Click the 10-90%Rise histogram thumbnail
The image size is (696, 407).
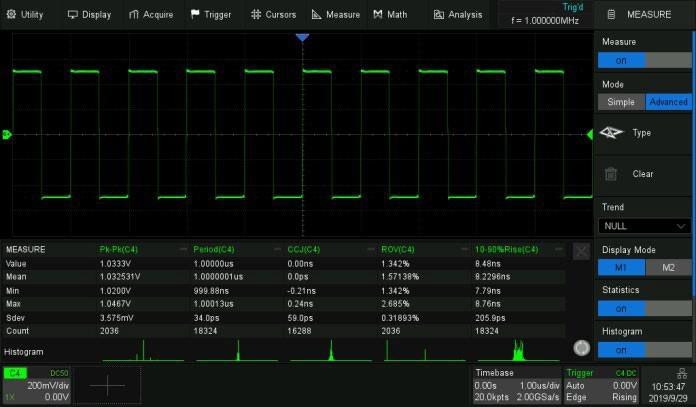point(518,351)
